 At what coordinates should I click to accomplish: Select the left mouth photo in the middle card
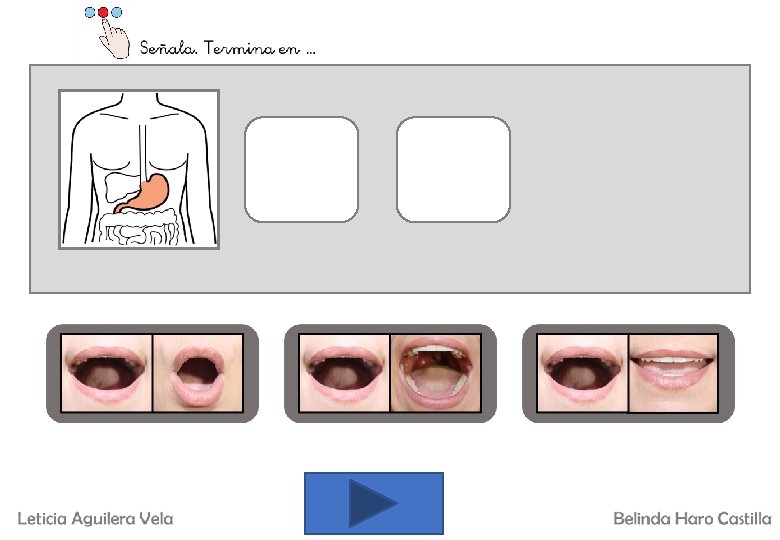pos(344,373)
